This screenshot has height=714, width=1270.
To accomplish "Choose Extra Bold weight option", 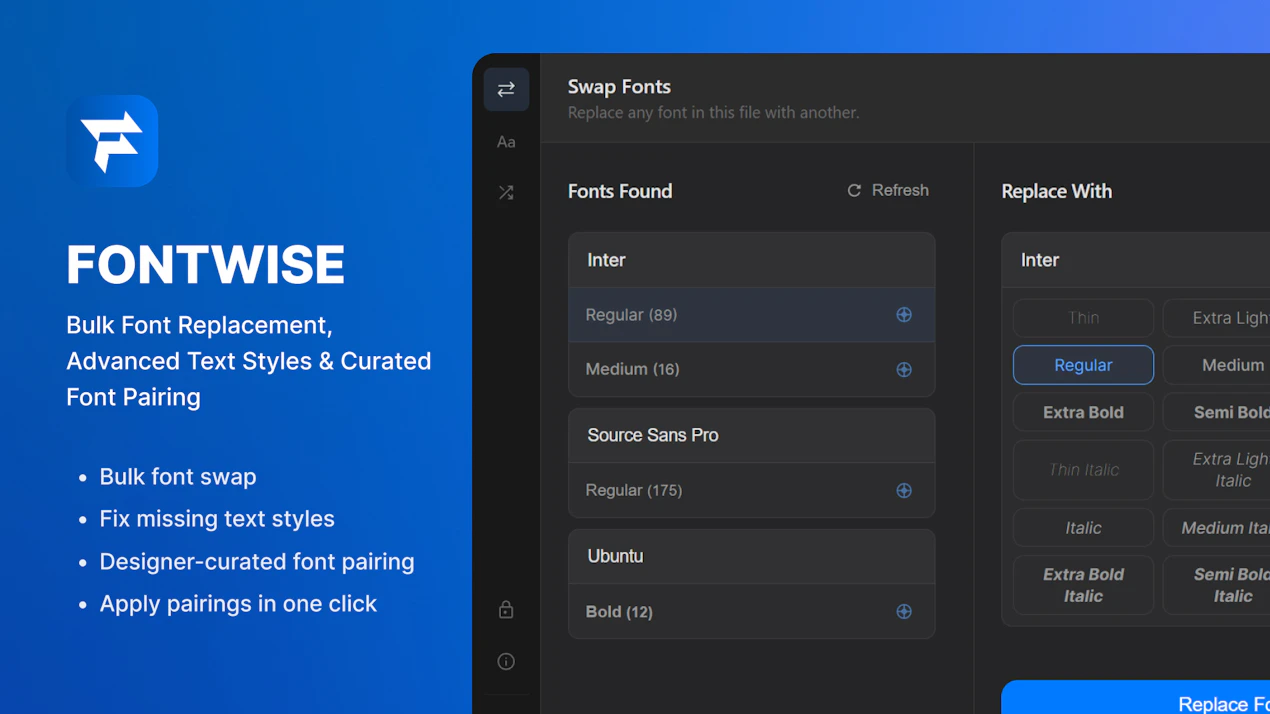I will click(x=1083, y=412).
